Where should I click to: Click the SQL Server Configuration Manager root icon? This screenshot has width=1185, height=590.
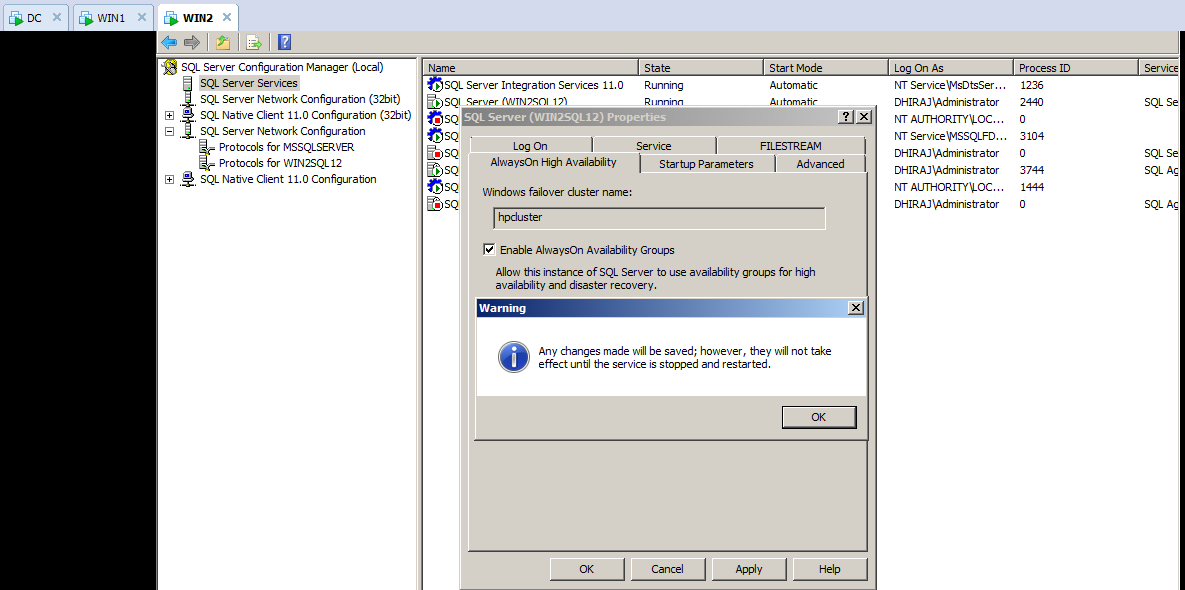click(169, 66)
